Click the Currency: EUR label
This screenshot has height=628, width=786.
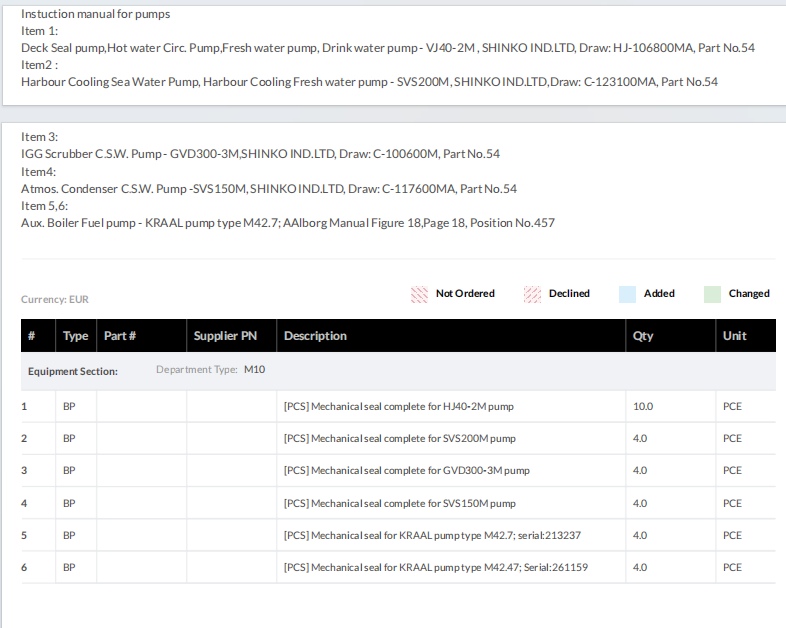point(55,299)
